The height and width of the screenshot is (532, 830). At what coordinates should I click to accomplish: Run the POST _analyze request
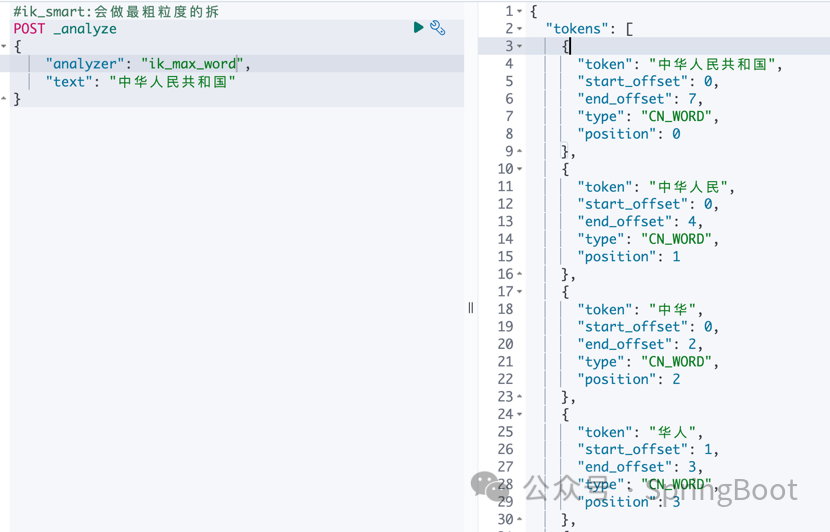coord(418,27)
